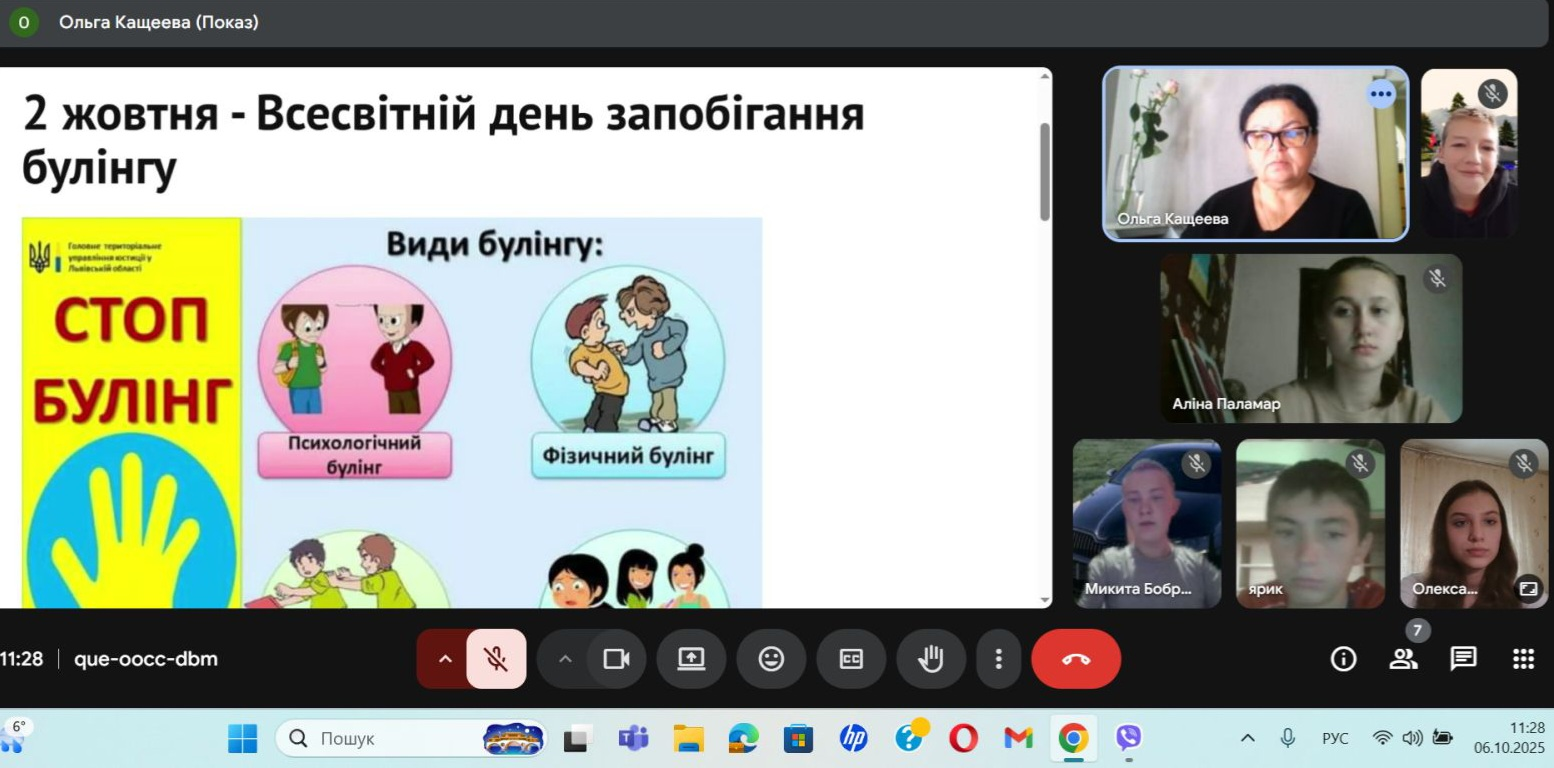Raise hand in the meeting

pos(931,659)
